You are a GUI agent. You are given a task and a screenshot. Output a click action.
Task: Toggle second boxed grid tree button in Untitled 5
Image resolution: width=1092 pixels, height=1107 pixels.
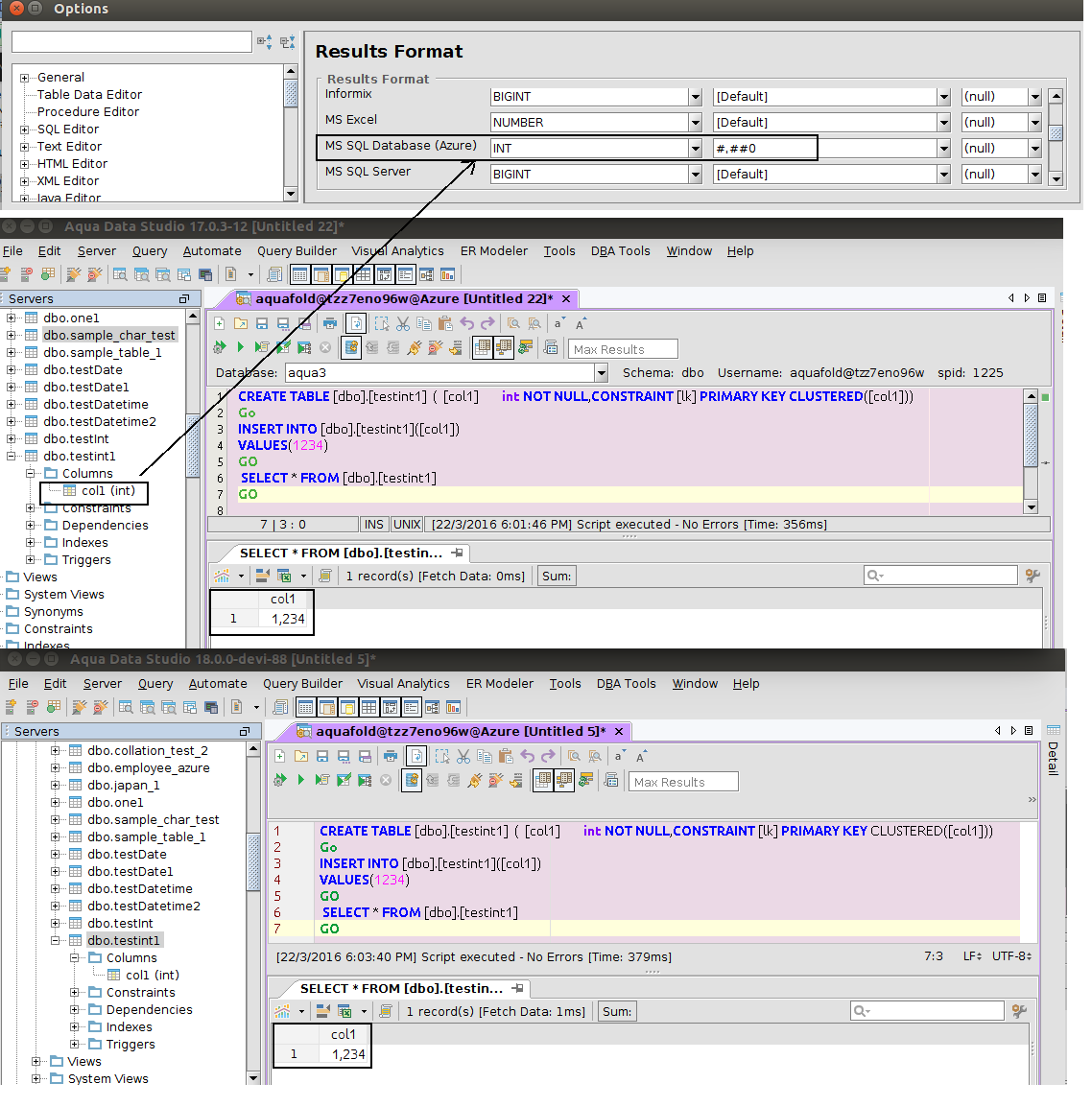[x=564, y=780]
